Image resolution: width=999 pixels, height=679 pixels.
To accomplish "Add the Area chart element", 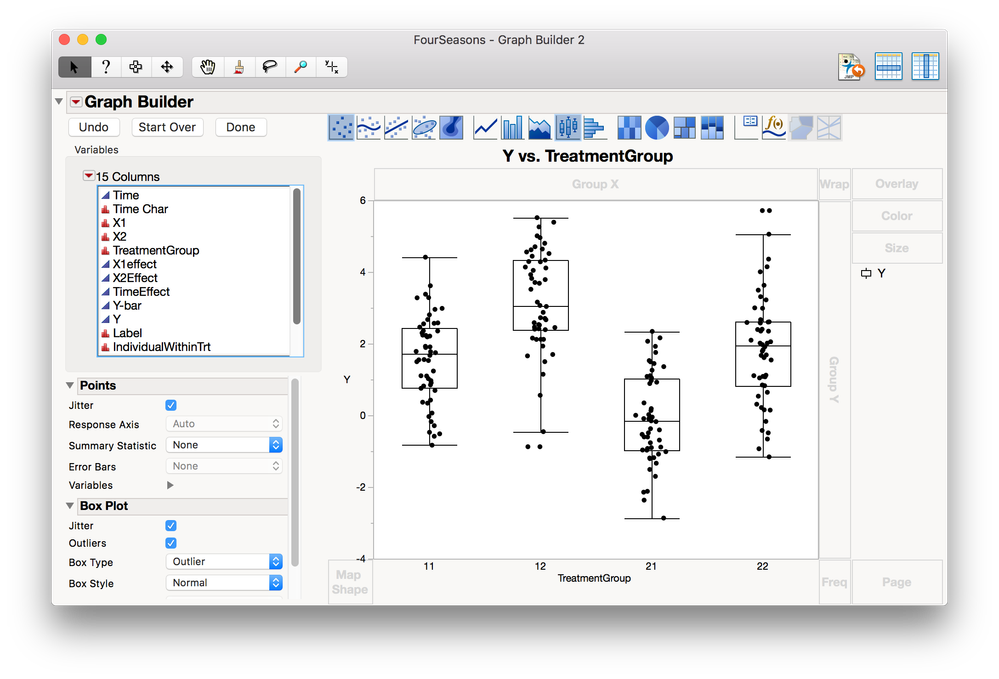I will (x=540, y=127).
